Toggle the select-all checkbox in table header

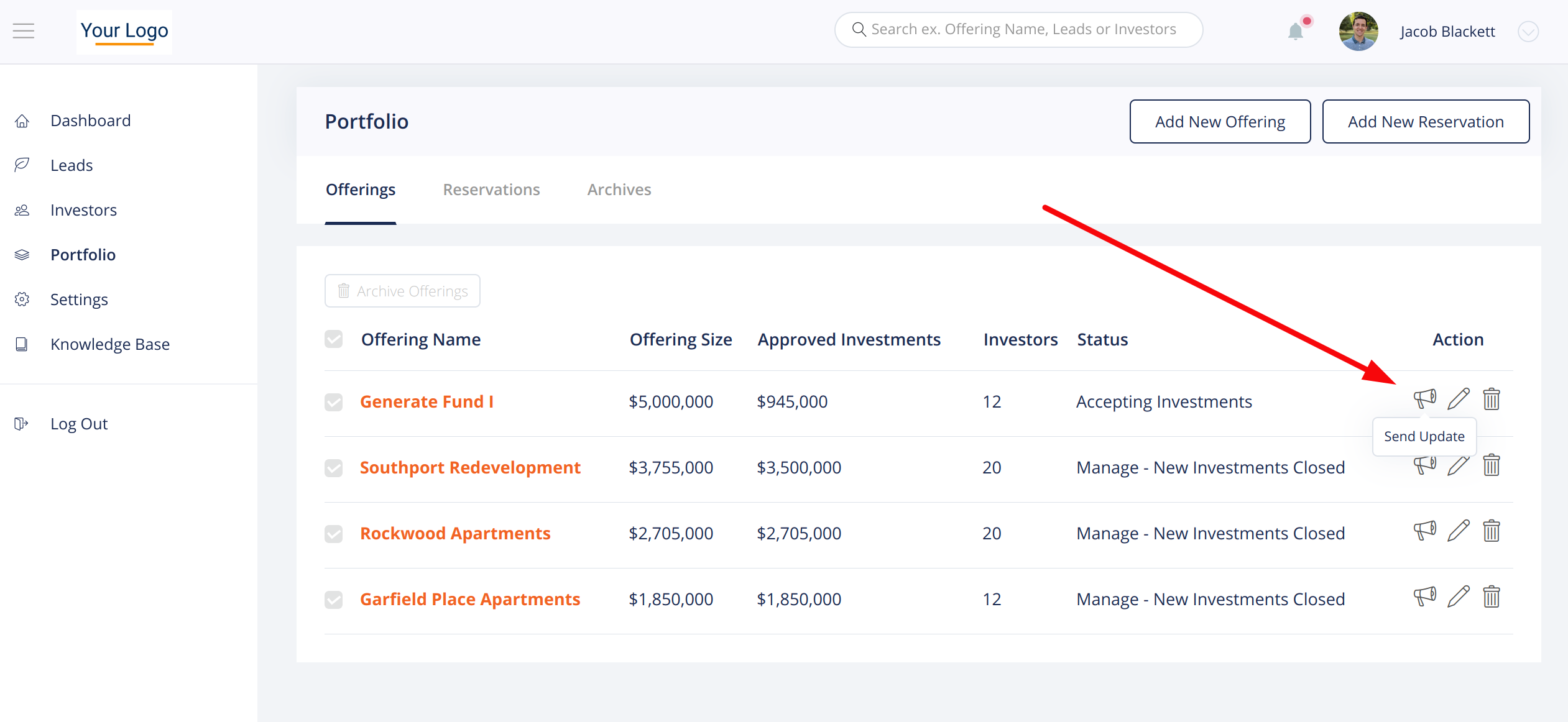pyautogui.click(x=334, y=339)
